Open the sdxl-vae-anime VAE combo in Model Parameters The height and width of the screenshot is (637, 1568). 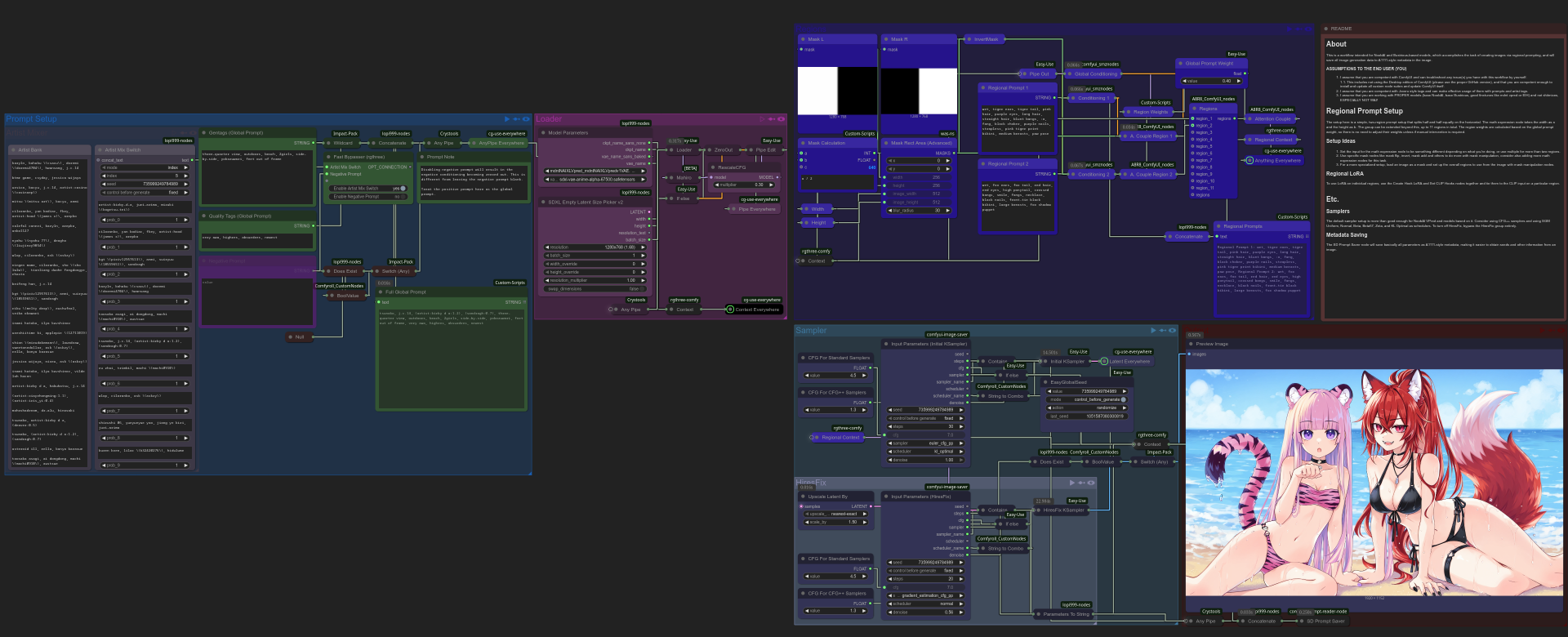[594, 180]
